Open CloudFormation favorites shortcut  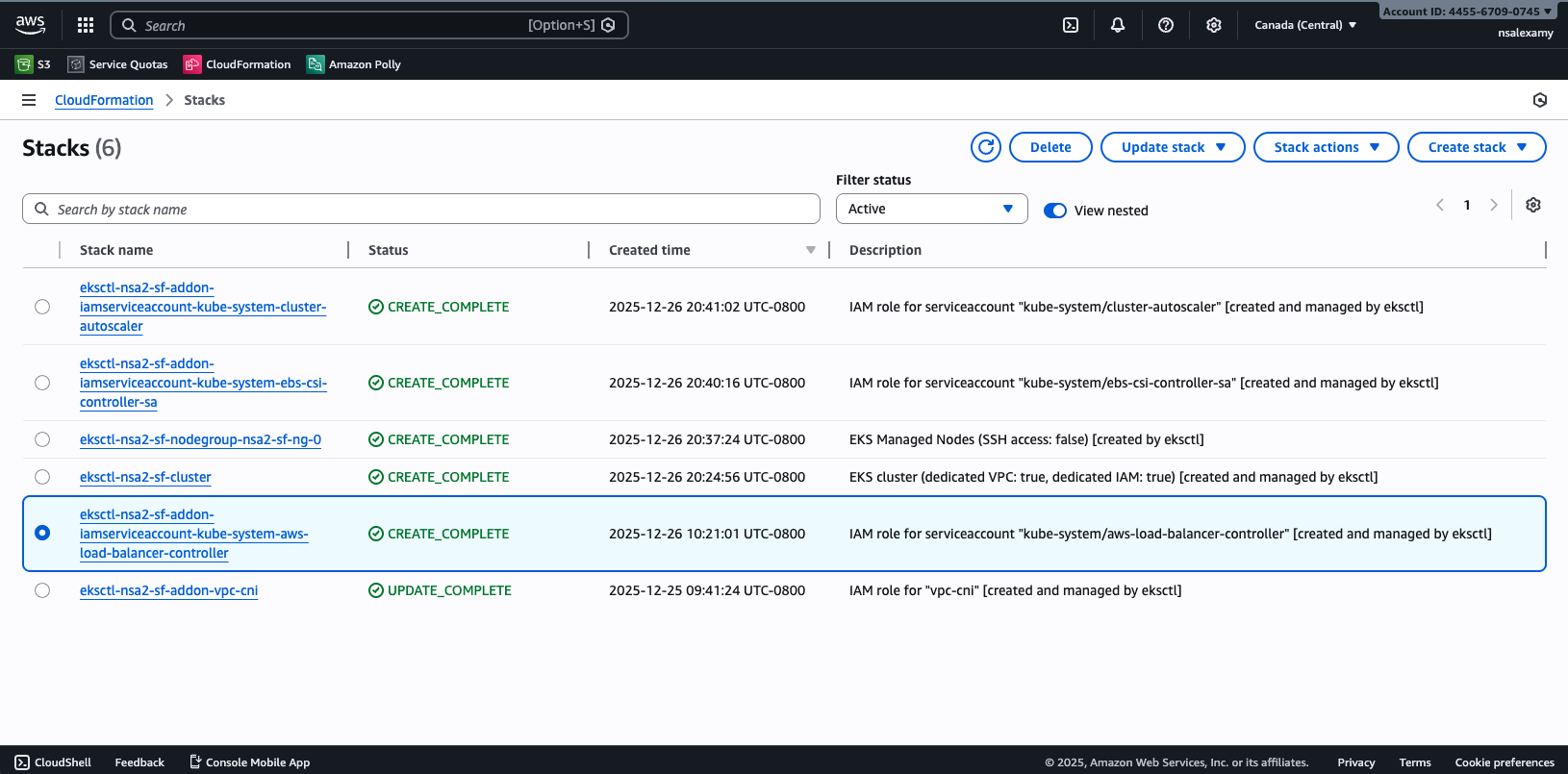(x=238, y=64)
